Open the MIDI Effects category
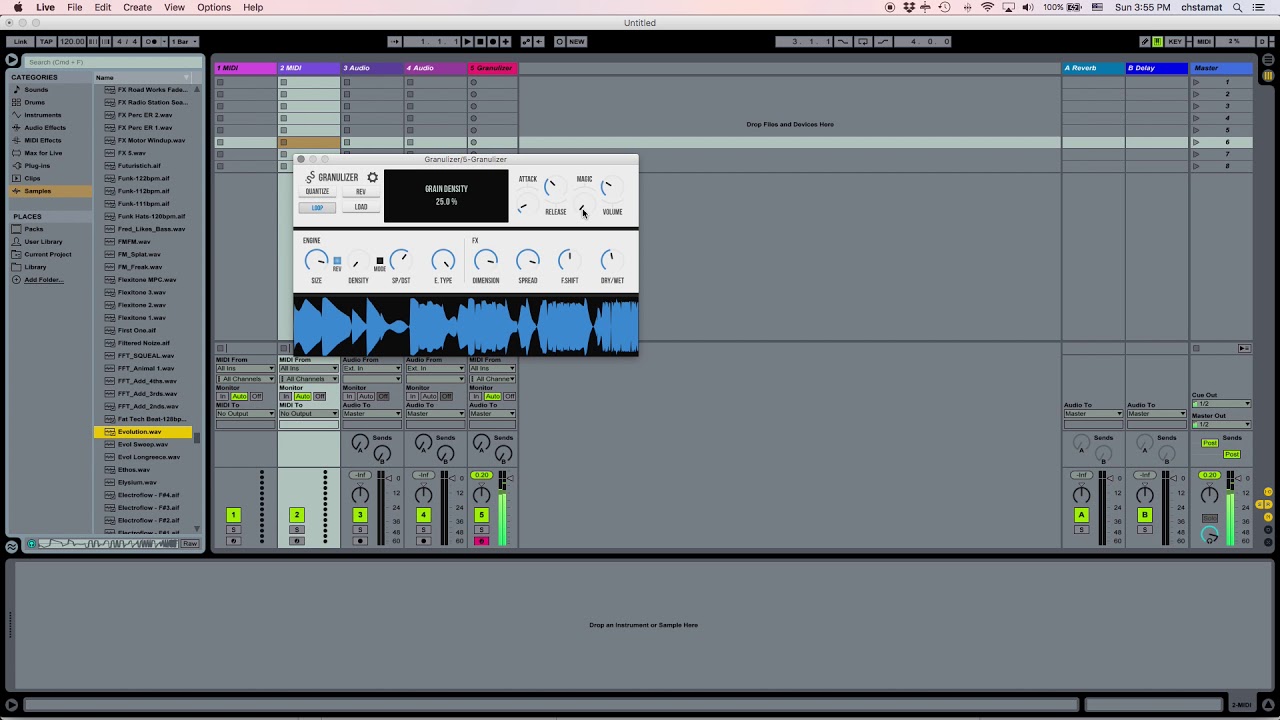The height and width of the screenshot is (720, 1280). (43, 140)
